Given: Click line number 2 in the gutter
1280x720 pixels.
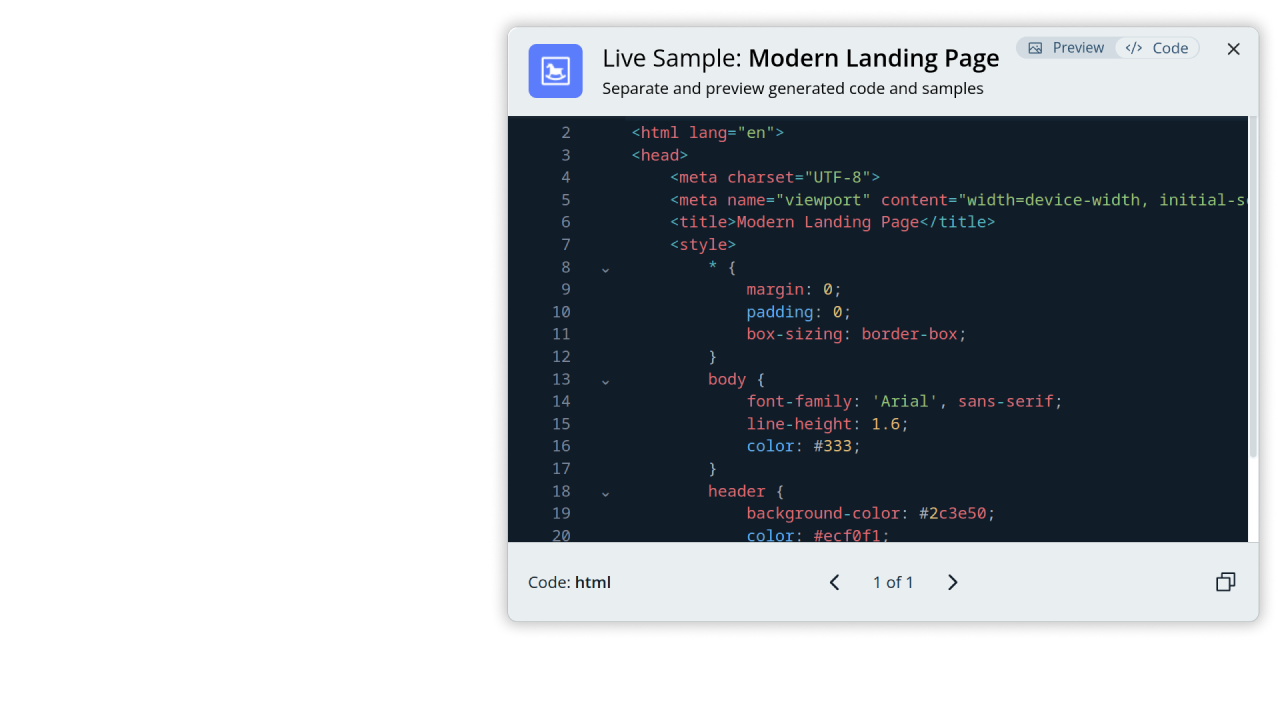Looking at the screenshot, I should click(x=565, y=132).
